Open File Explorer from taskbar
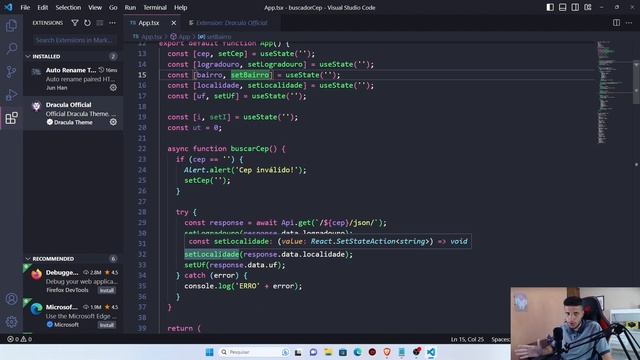 [x=328, y=352]
